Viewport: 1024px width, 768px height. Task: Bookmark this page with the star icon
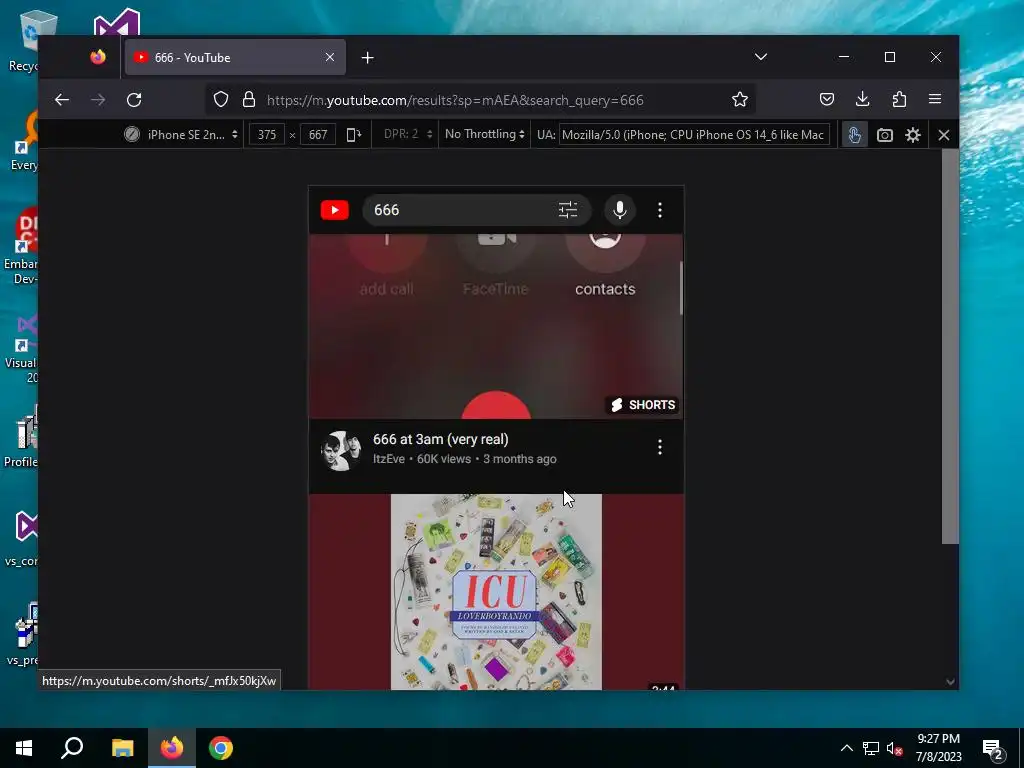pyautogui.click(x=739, y=99)
